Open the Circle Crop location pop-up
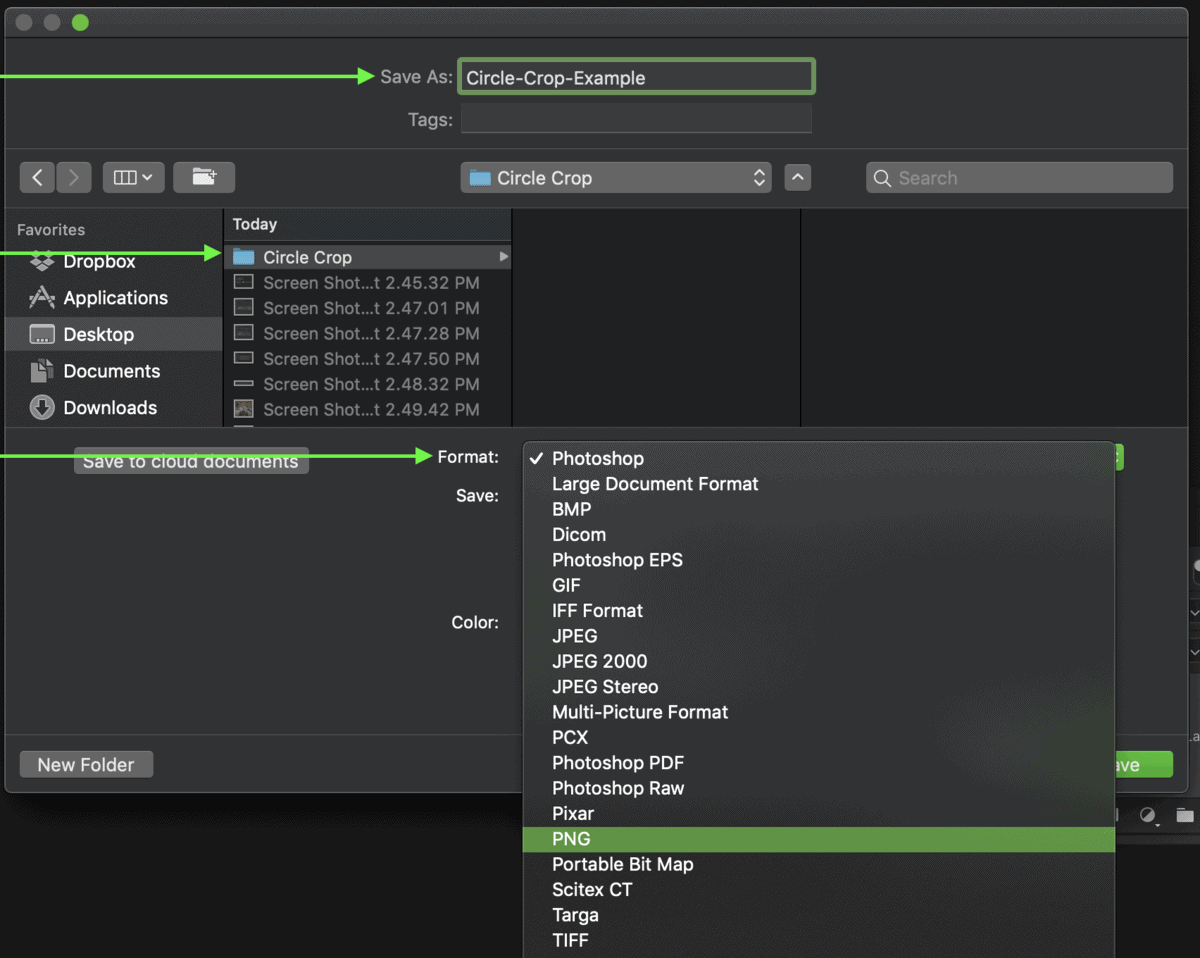1200x958 pixels. coord(616,178)
